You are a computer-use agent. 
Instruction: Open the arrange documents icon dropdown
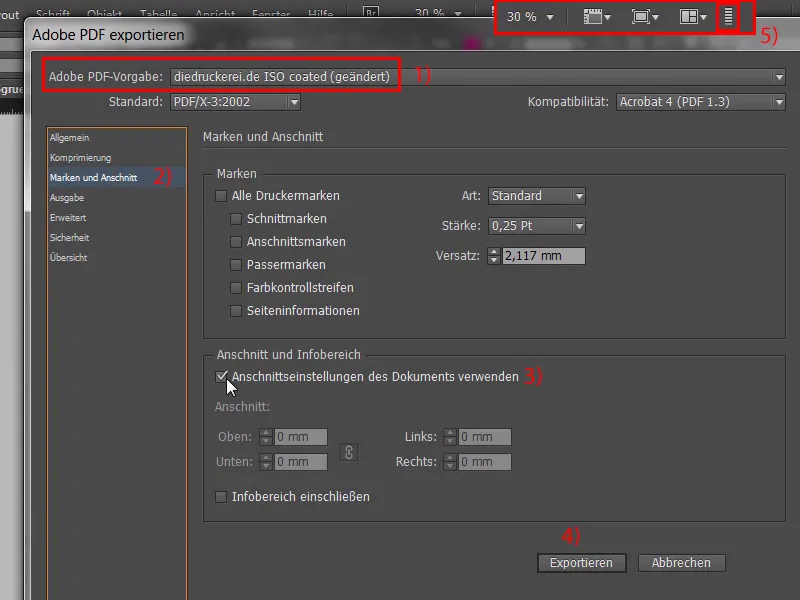(x=693, y=17)
